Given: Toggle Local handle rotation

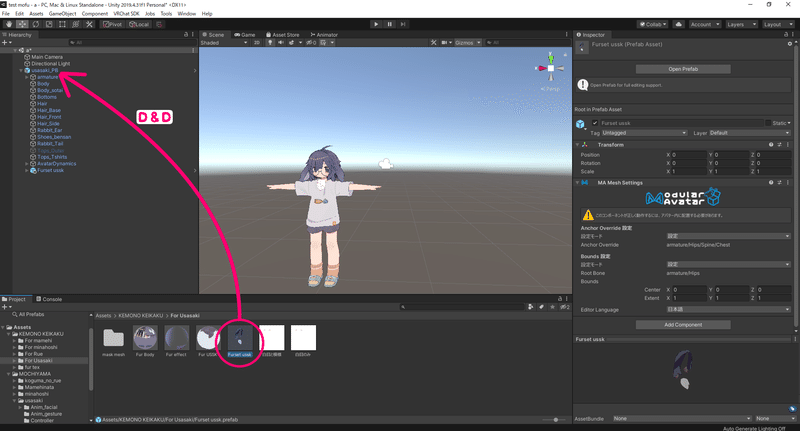Looking at the screenshot, I should tap(139, 24).
